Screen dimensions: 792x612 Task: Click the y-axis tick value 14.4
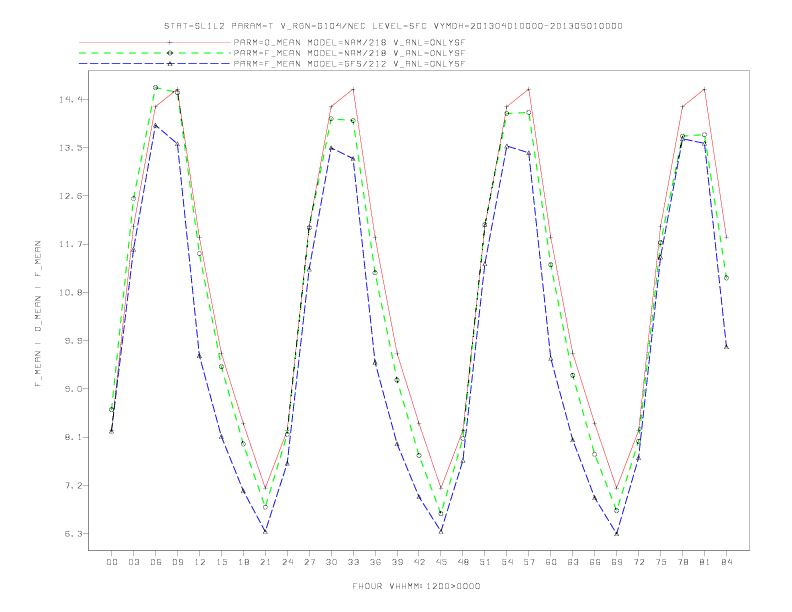coord(70,99)
